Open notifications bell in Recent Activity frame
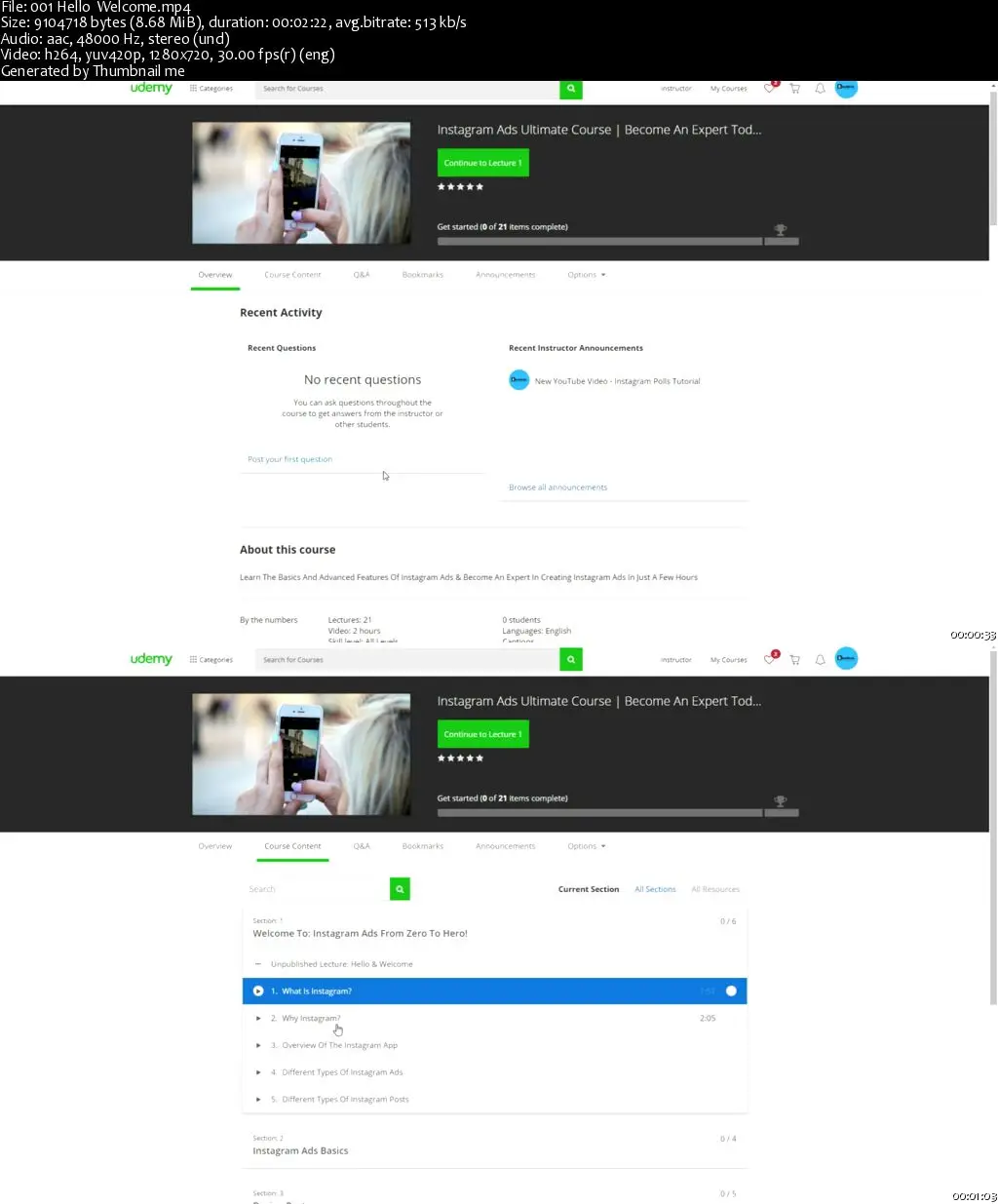 tap(820, 89)
